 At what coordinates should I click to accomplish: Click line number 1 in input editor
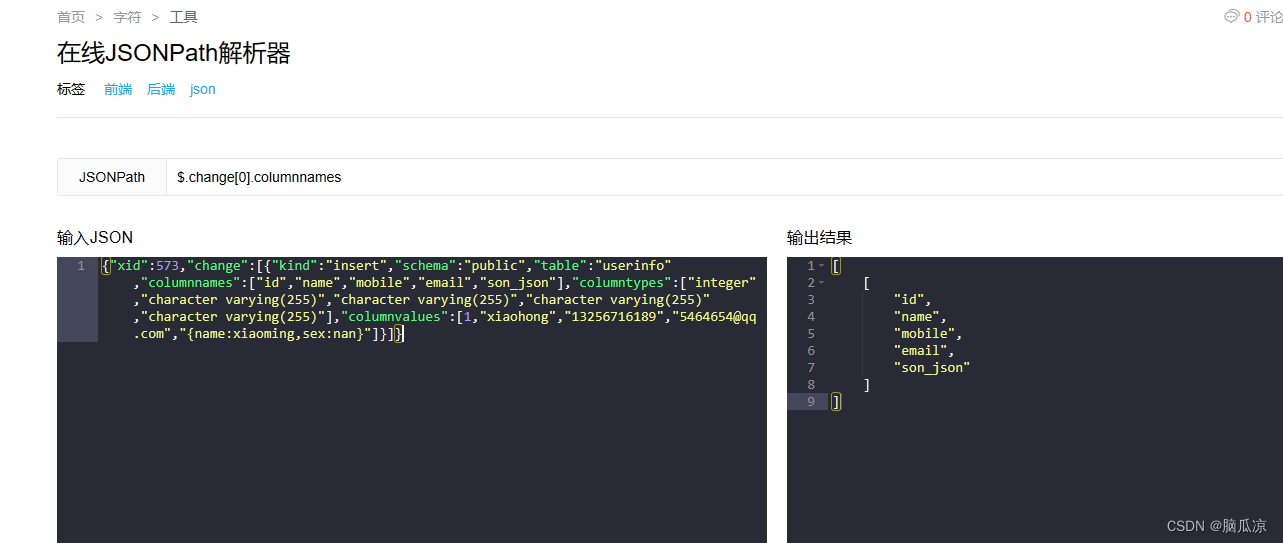point(81,266)
